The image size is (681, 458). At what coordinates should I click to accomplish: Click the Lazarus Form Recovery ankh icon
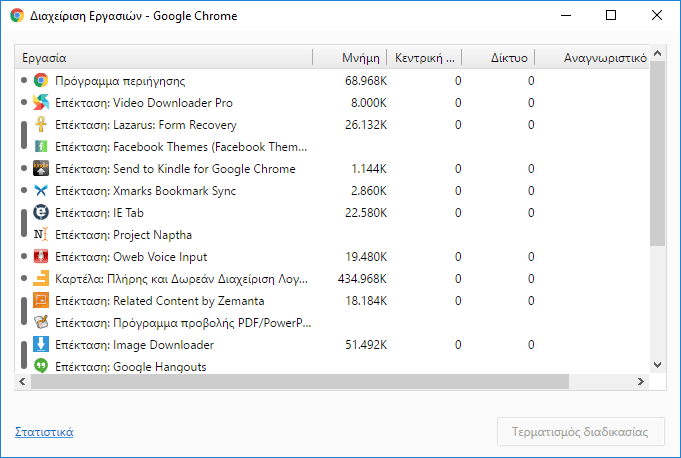point(41,125)
